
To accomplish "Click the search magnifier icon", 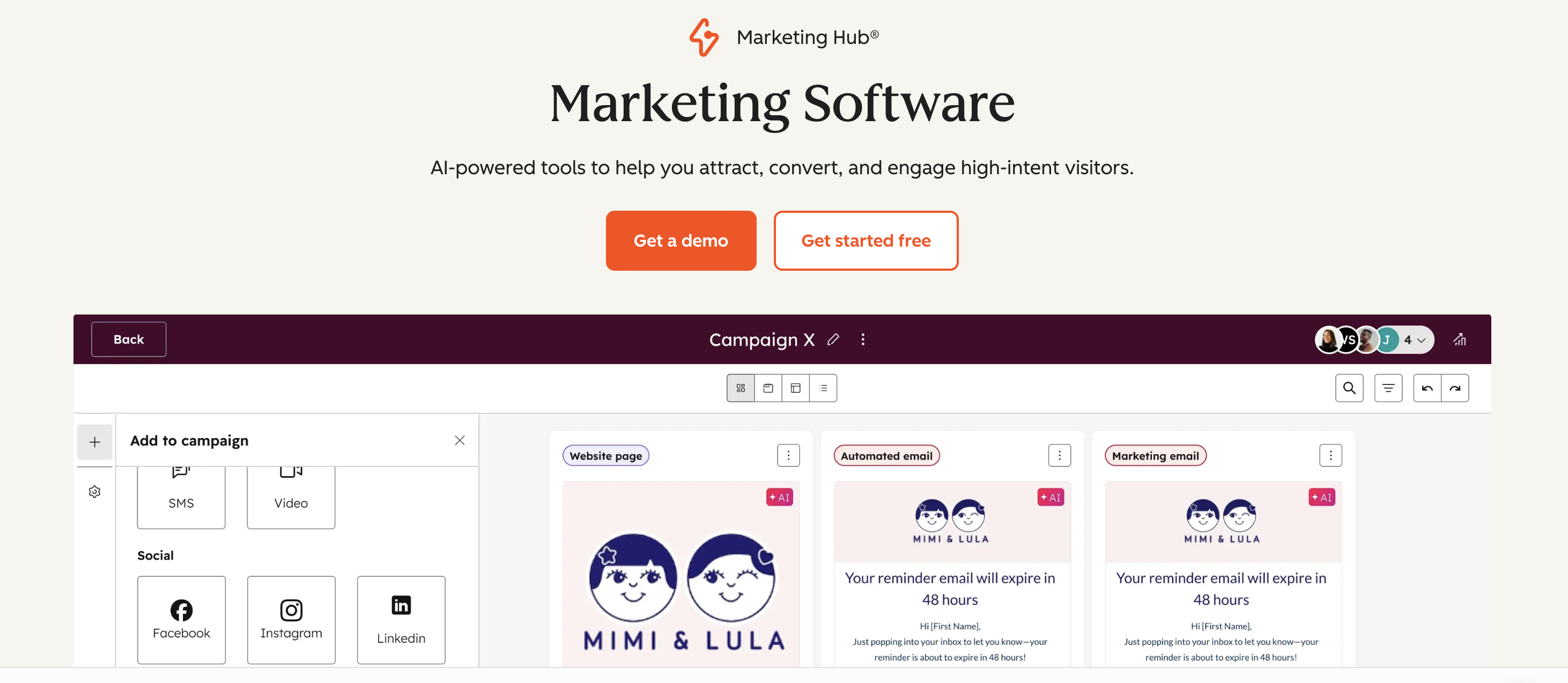I will pos(1349,388).
